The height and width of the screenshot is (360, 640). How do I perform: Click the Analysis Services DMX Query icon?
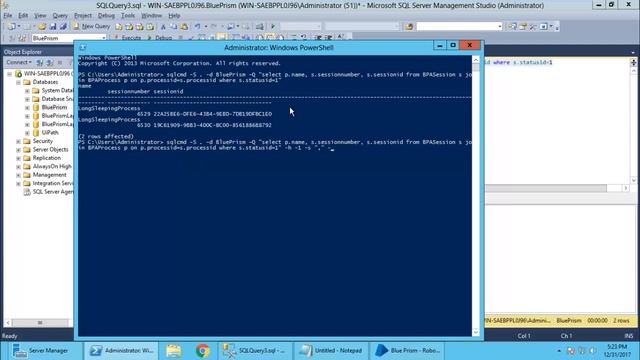tap(140, 27)
